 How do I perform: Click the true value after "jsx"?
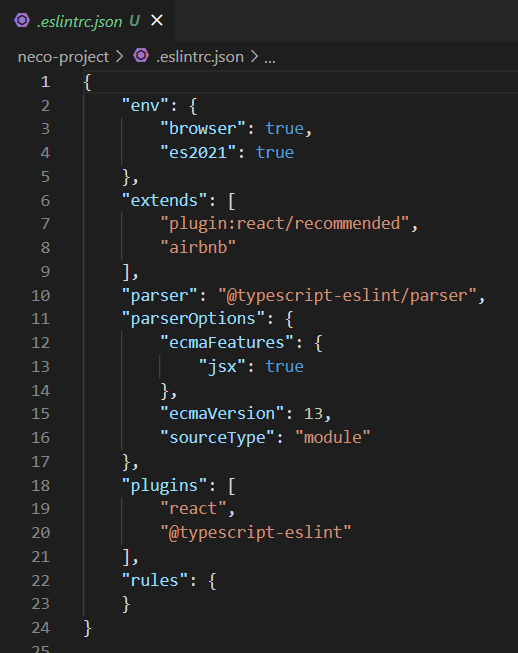285,367
